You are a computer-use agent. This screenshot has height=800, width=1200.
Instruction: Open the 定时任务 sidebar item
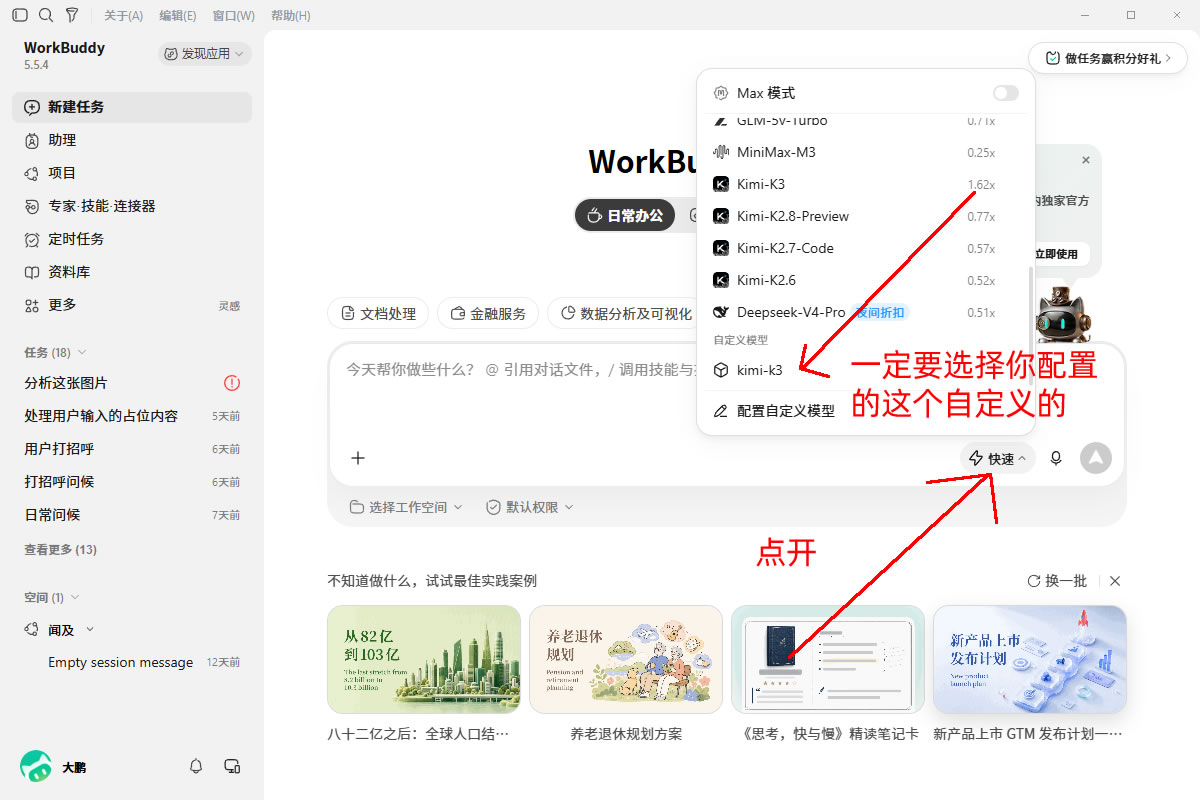click(132, 239)
